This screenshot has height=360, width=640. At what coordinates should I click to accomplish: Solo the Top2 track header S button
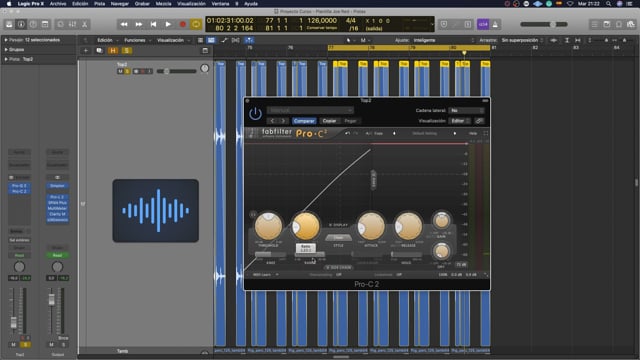[x=127, y=71]
